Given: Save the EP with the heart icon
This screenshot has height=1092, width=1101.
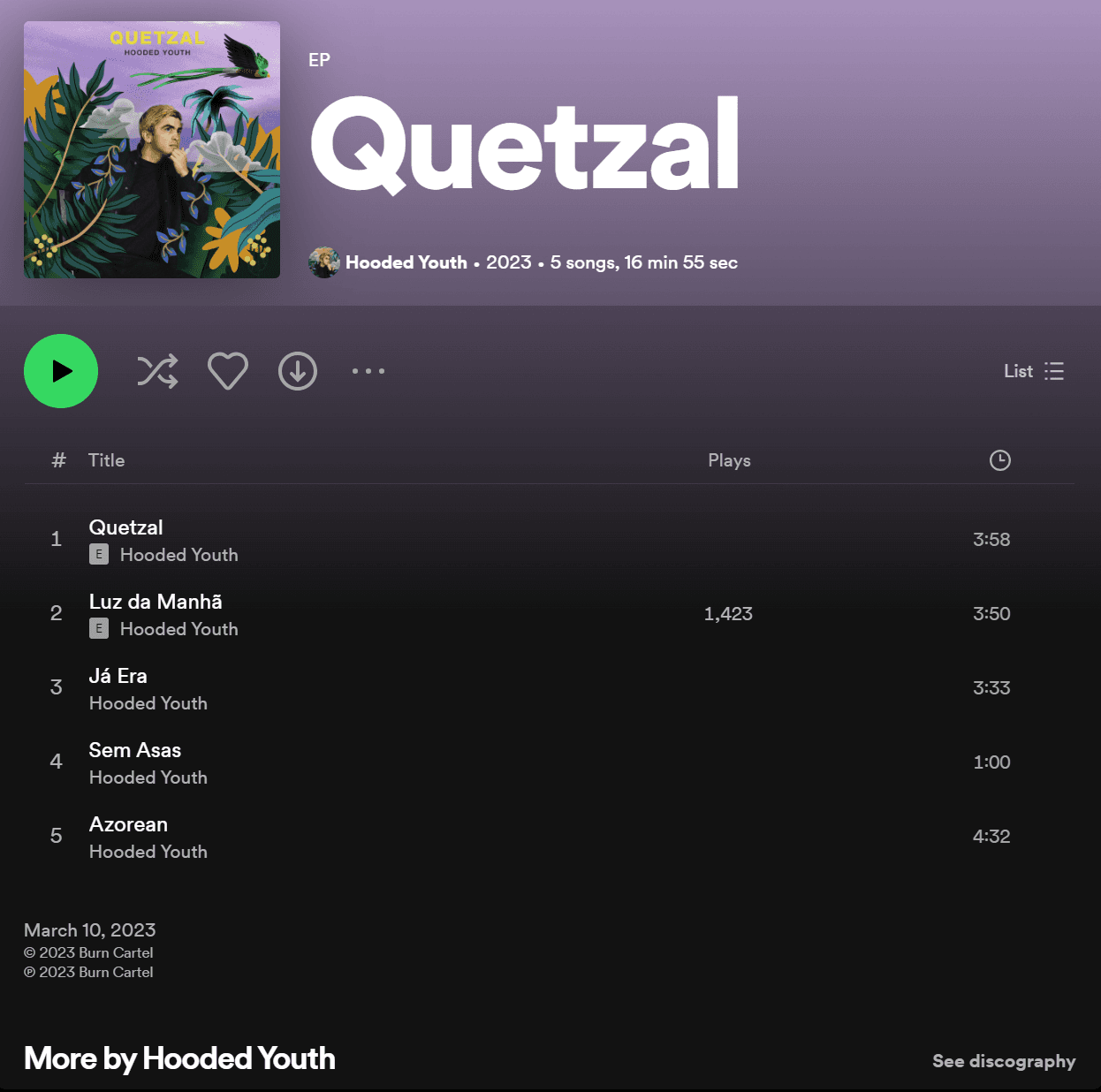Looking at the screenshot, I should tap(227, 371).
